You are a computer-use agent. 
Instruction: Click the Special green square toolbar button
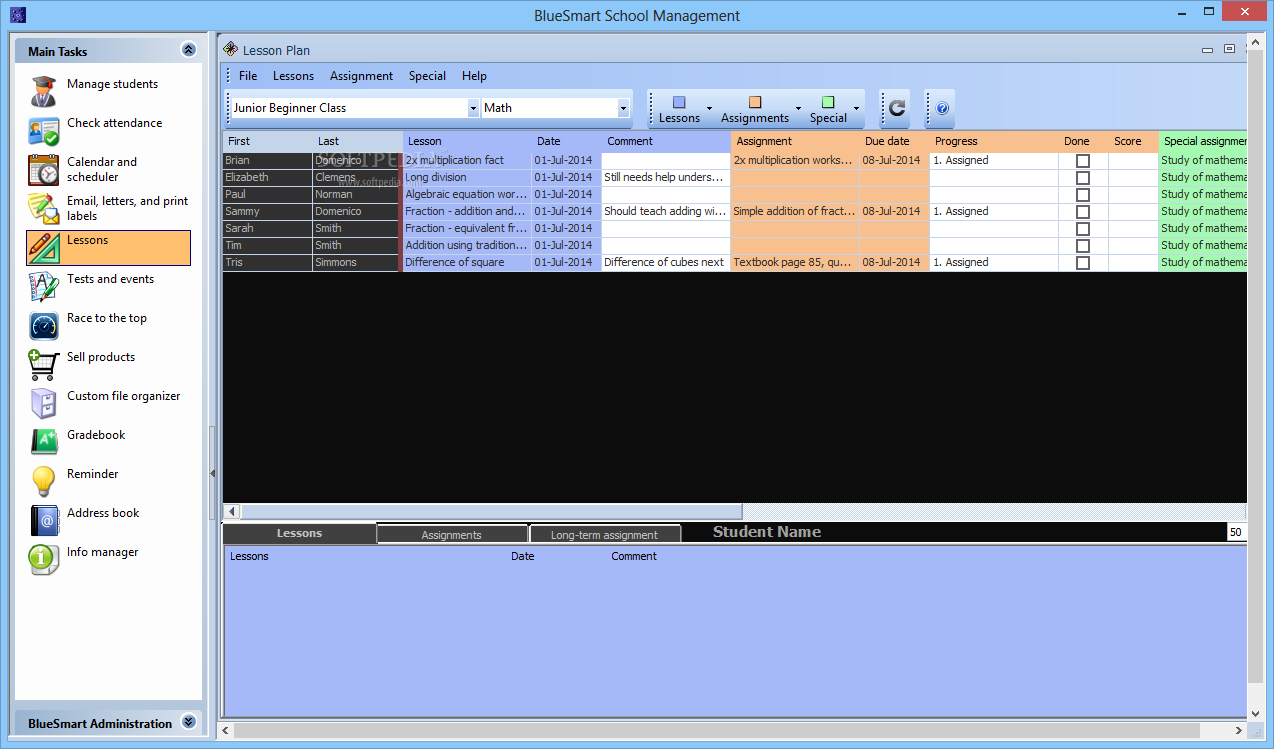point(828,109)
